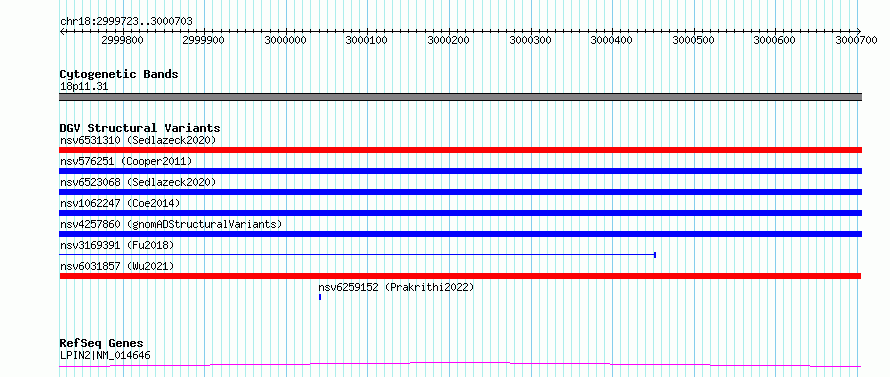Viewport: 890px width, 377px height.
Task: Select the 3000500 position on the ruler
Action: coord(694,40)
